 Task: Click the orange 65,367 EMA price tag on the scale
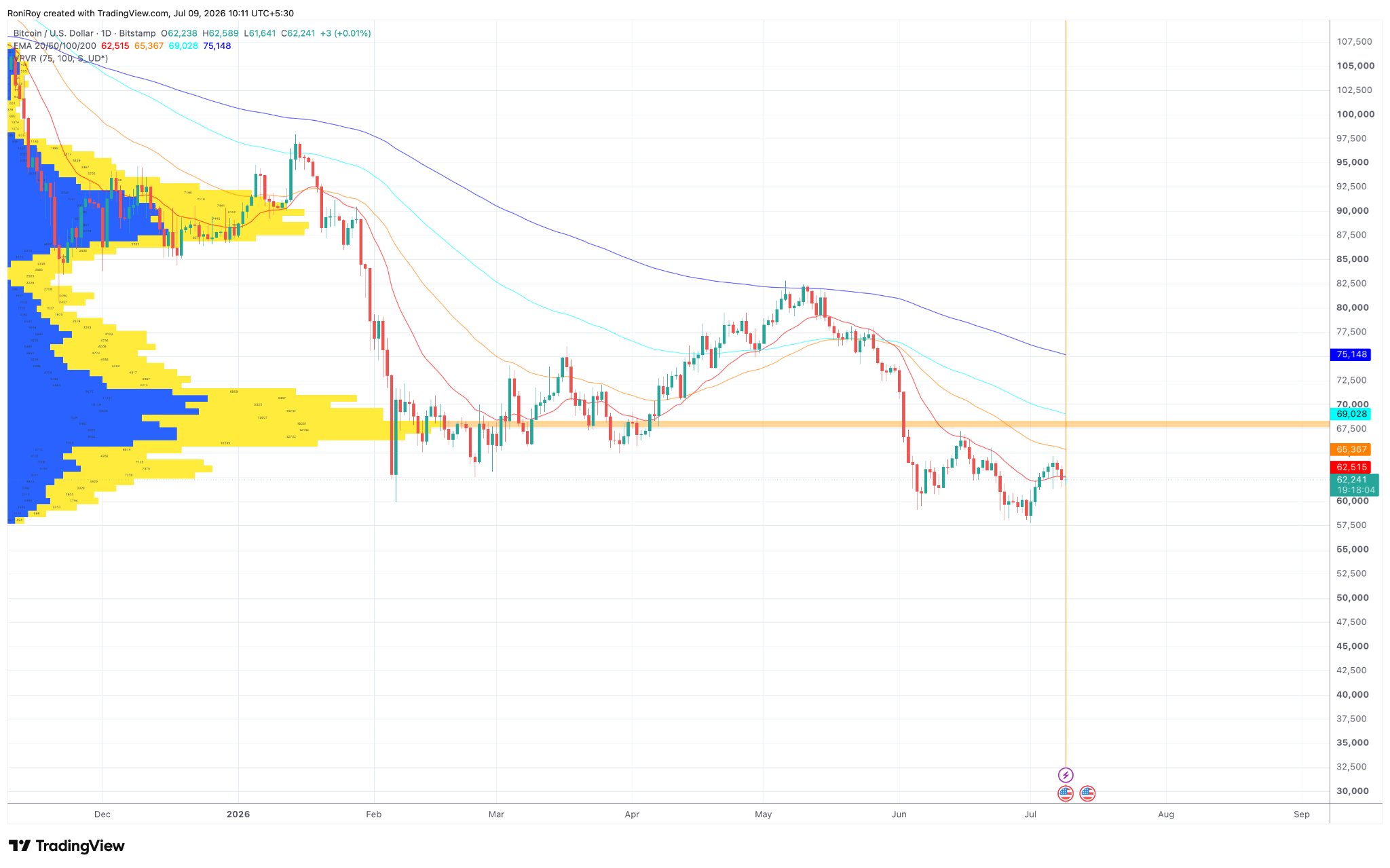[1352, 449]
